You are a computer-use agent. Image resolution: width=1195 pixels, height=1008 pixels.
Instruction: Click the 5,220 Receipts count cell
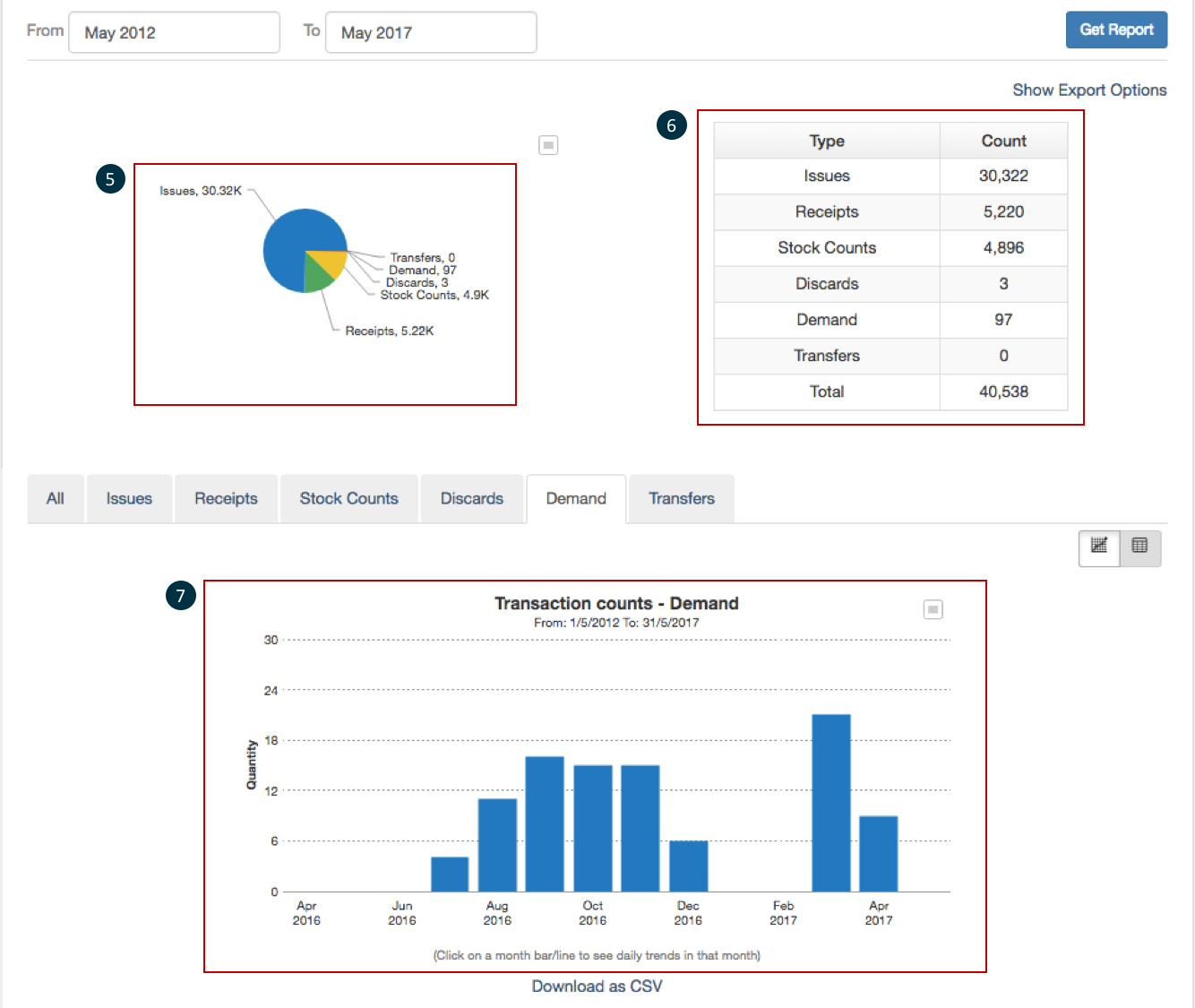(x=1003, y=211)
